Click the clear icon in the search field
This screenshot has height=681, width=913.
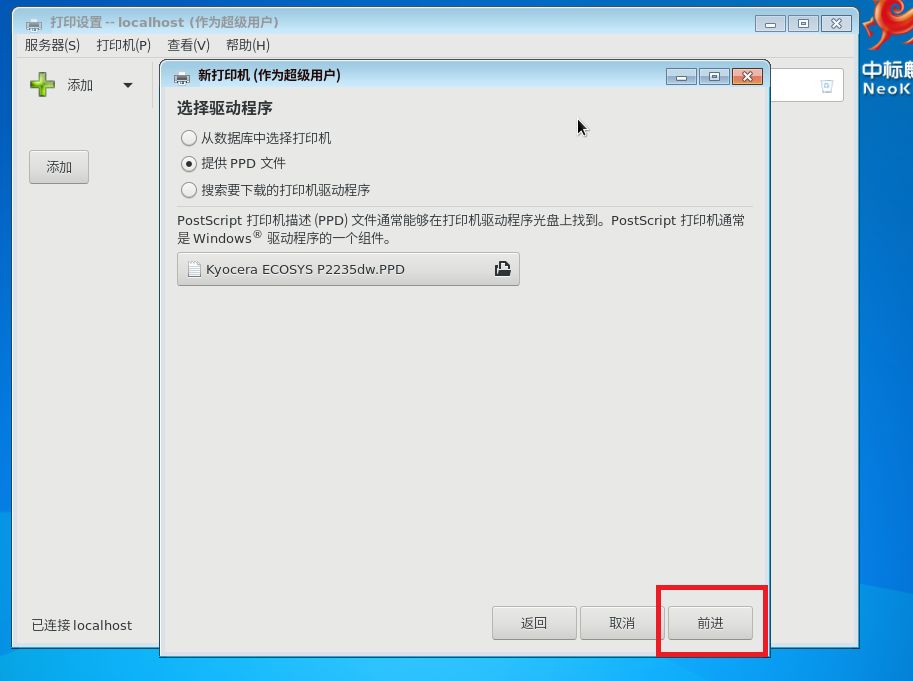[826, 87]
